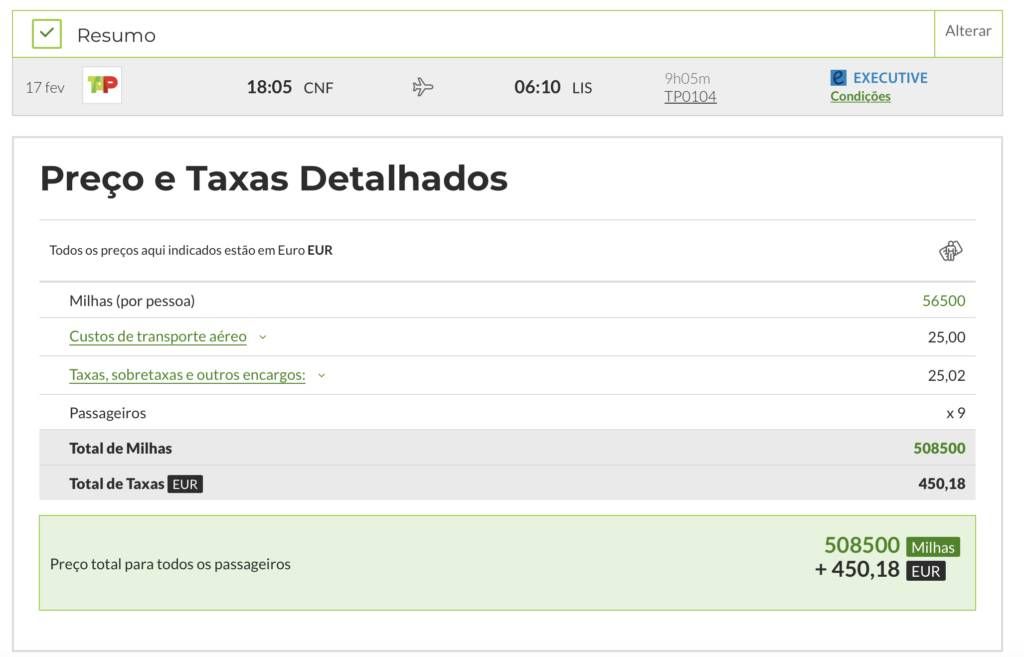Screen dimensions: 1024x657
Task: Click the green Milhas badge in total box
Action: point(933,547)
